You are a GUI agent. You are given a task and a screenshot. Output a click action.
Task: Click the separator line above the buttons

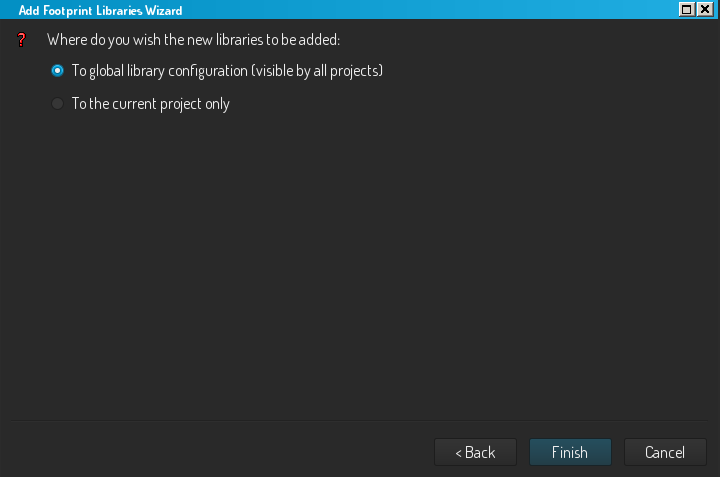(360, 421)
